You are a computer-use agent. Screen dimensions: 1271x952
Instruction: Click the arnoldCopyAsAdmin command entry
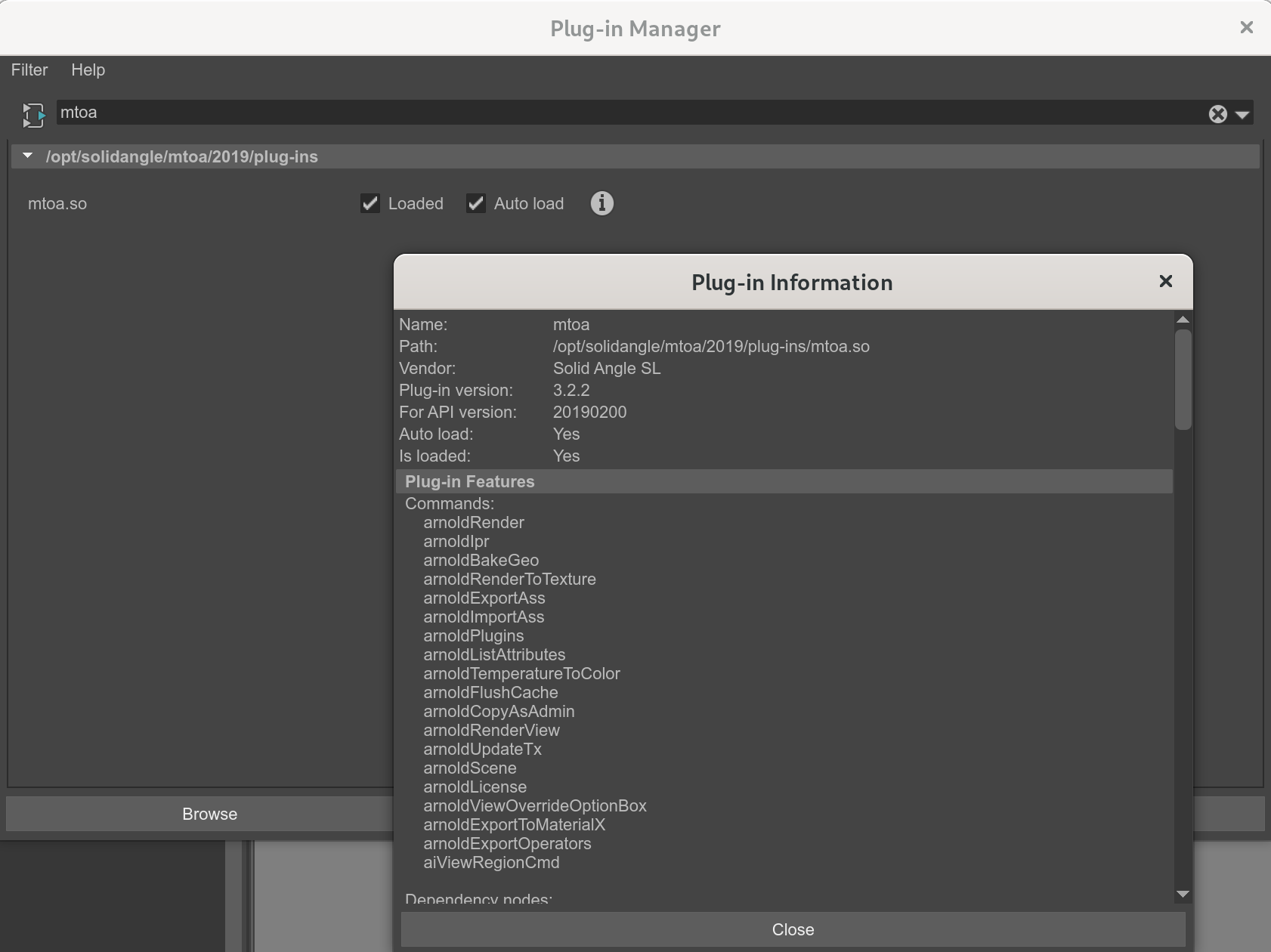(x=499, y=711)
